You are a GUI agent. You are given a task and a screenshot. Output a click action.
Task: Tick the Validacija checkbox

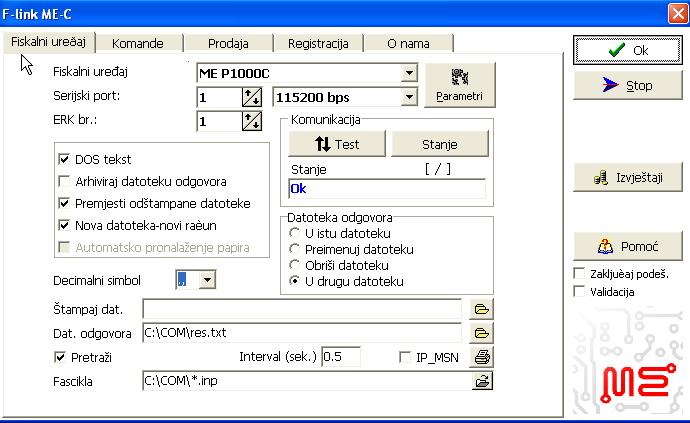tap(579, 292)
